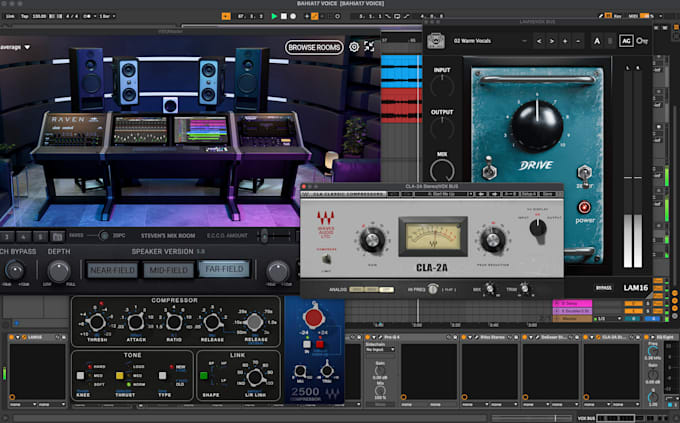Select the A compare slot
The height and width of the screenshot is (423, 680).
tap(597, 41)
